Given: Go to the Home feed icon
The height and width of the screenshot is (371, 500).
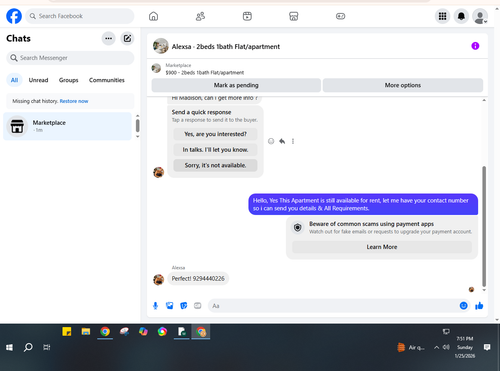Looking at the screenshot, I should (x=153, y=16).
